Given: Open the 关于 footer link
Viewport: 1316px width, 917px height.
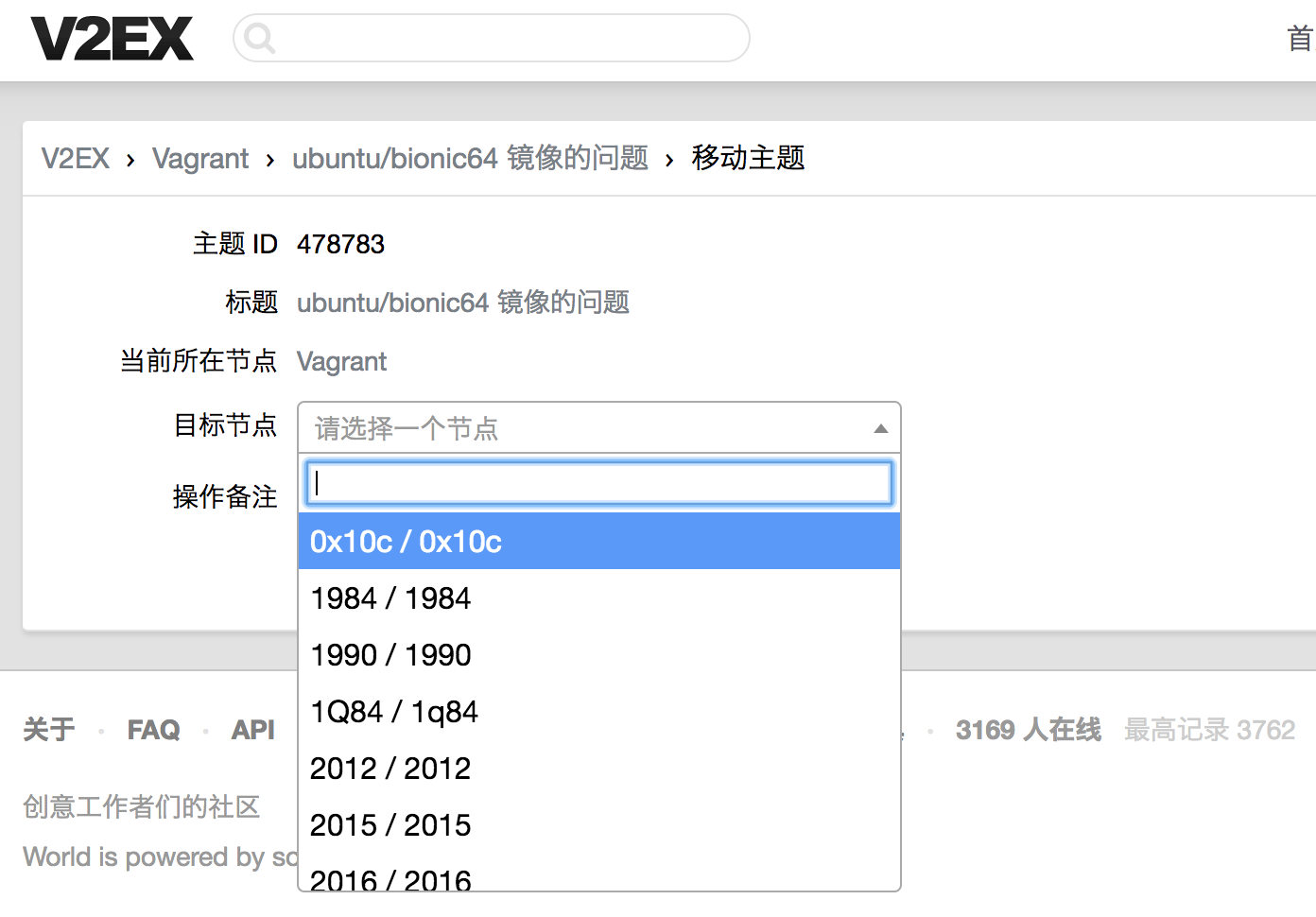Looking at the screenshot, I should click(49, 730).
